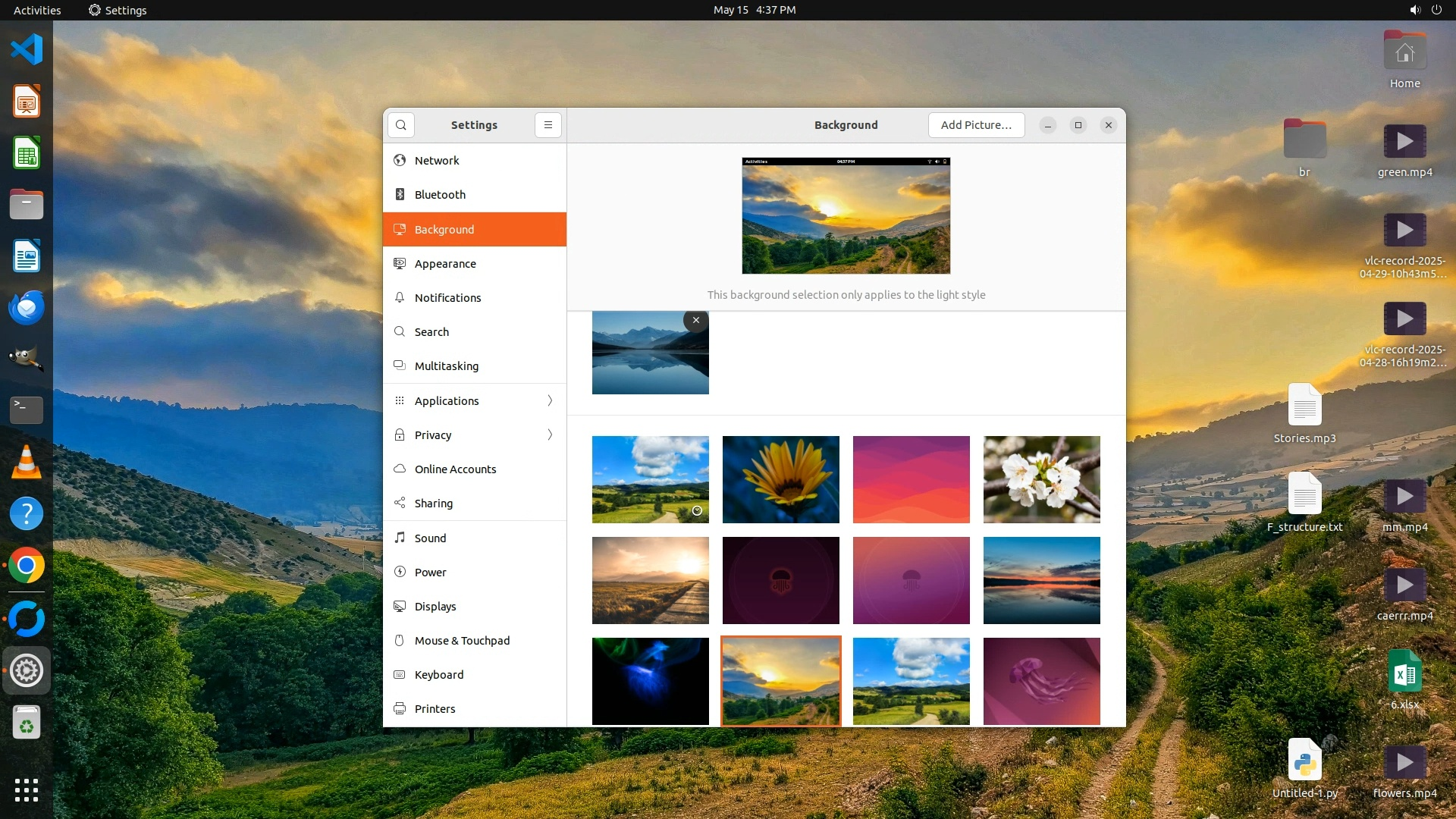Select the blue jellyfish dark wallpaper
The image size is (1456, 819).
coord(650,681)
